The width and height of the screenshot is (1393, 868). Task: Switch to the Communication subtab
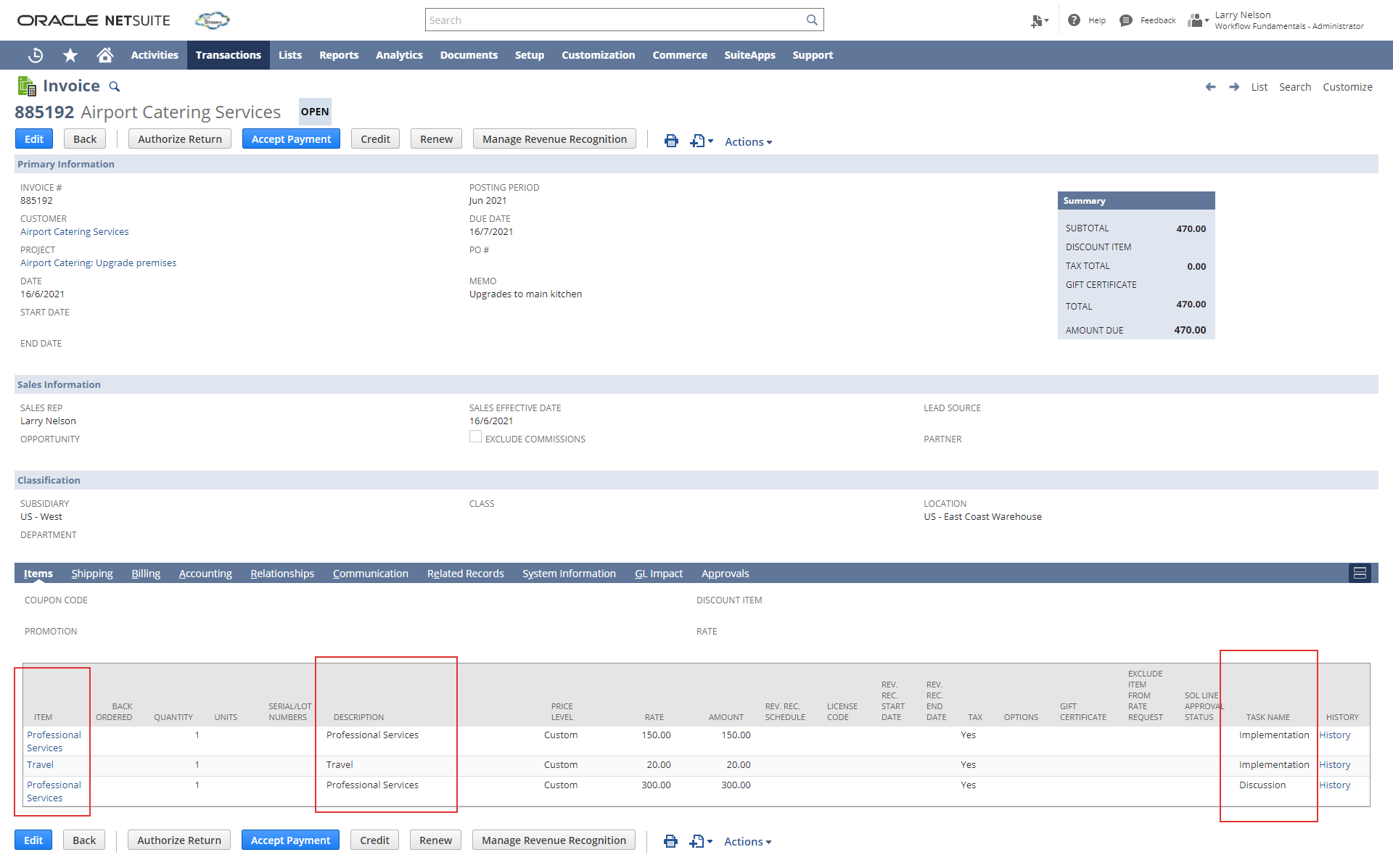coord(371,574)
